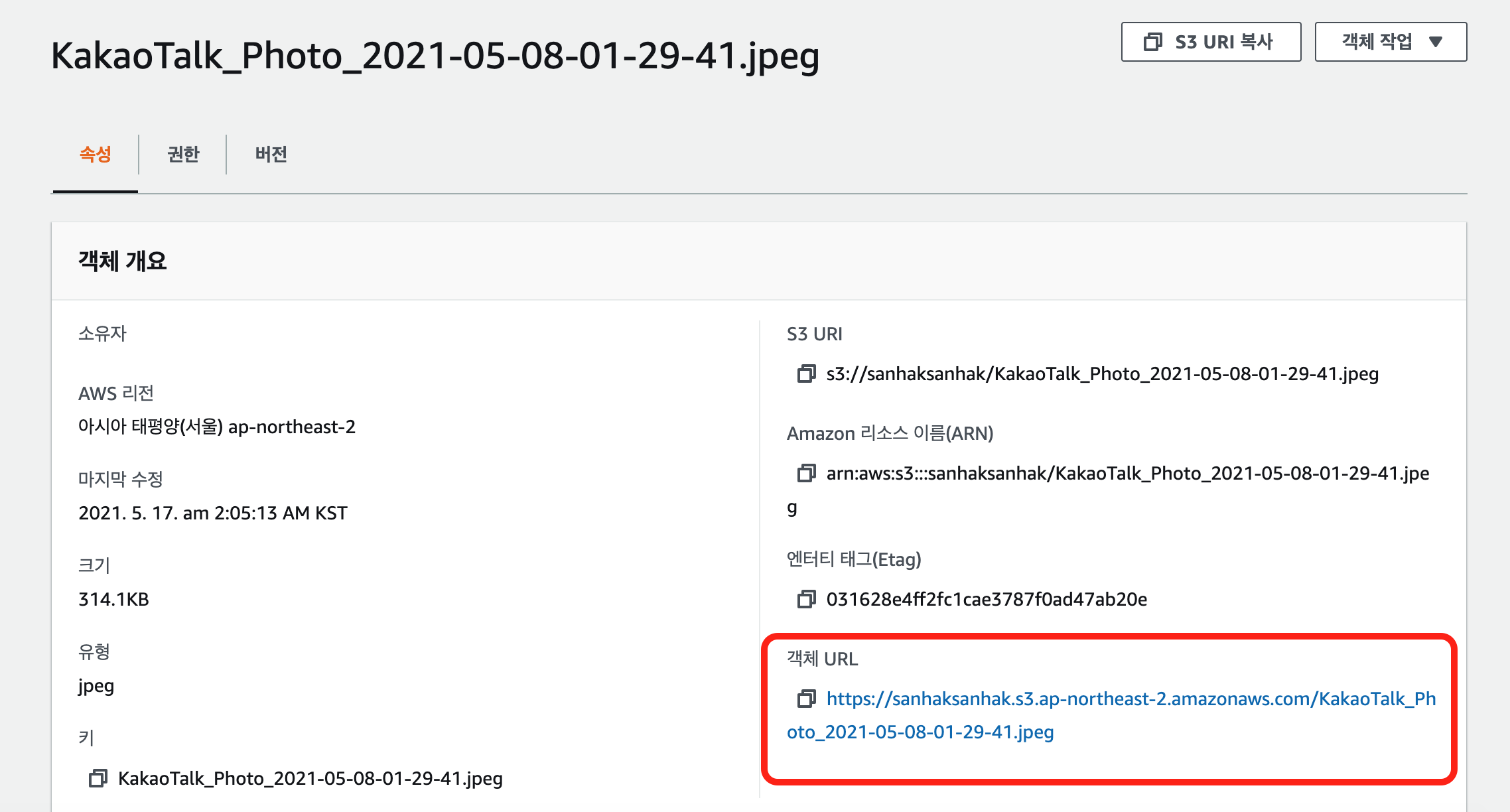The width and height of the screenshot is (1510, 812).
Task: Click the copy icon beside S3 URI value
Action: [806, 374]
